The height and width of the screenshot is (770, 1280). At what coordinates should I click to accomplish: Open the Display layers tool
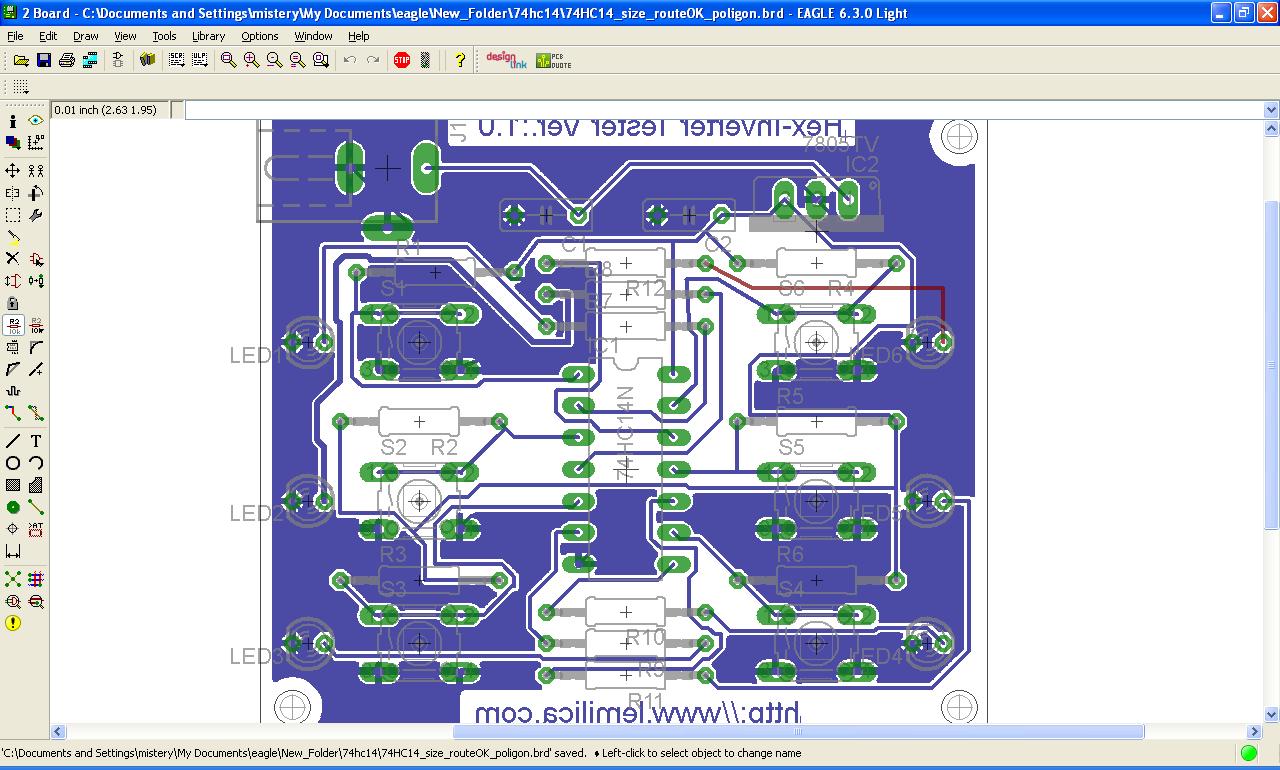(x=13, y=143)
